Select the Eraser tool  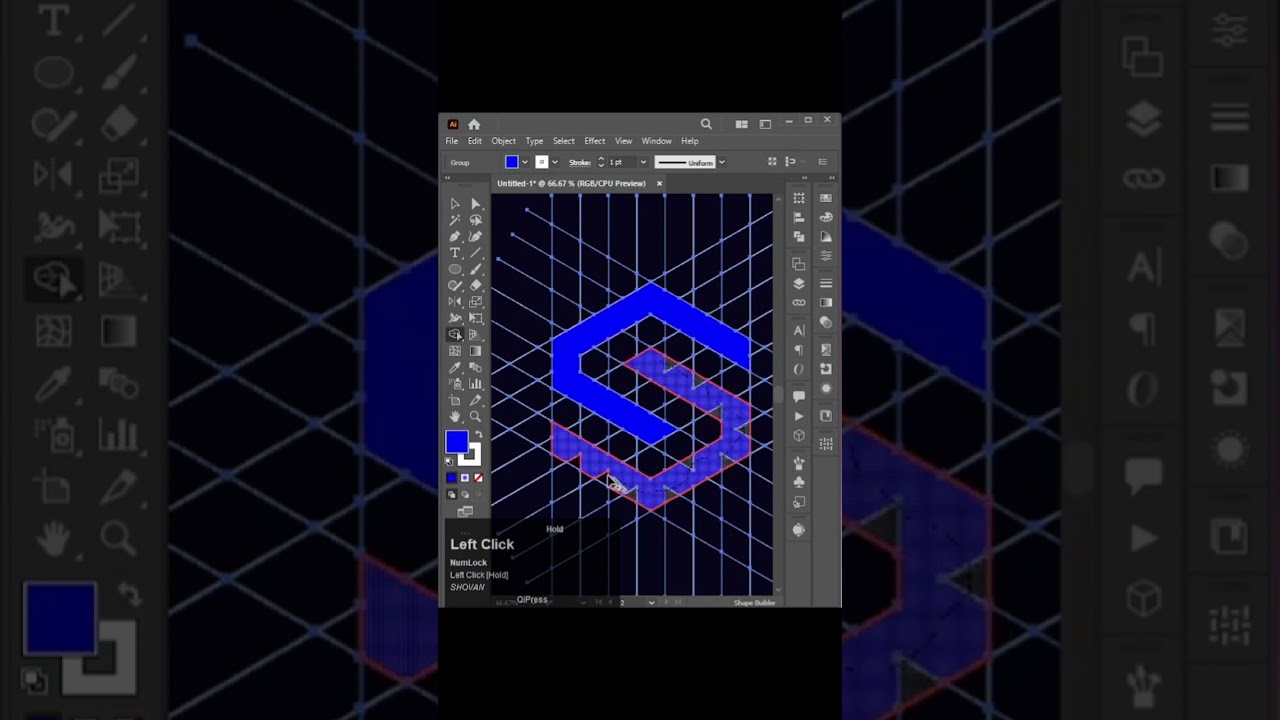pyautogui.click(x=475, y=285)
